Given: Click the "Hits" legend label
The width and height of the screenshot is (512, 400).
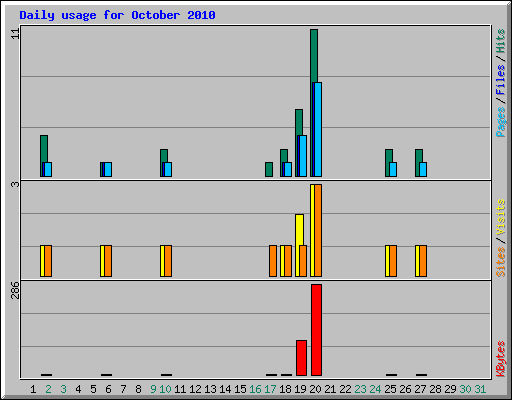Looking at the screenshot, I should click(x=501, y=41).
